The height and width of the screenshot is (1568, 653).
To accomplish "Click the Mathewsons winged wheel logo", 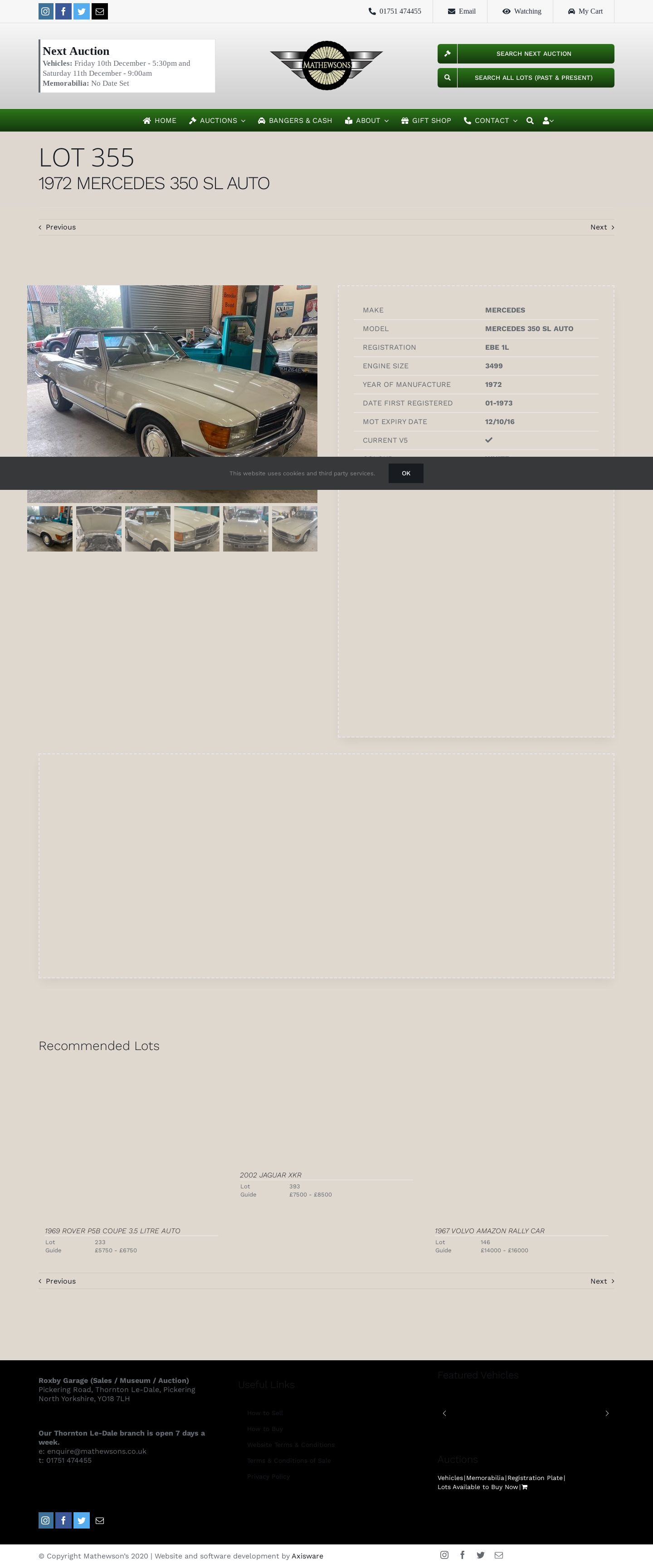I will [x=327, y=65].
